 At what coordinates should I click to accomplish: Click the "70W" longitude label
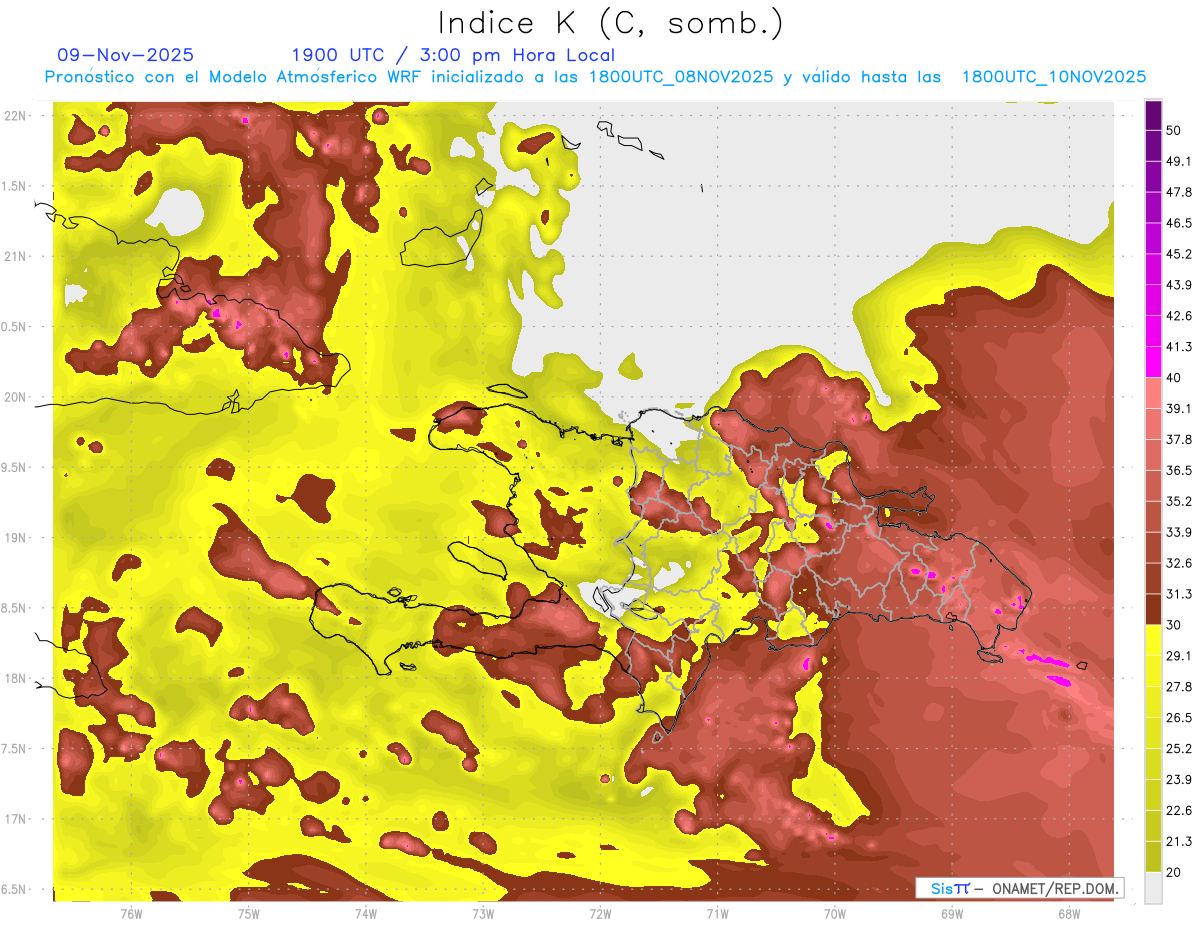(834, 913)
